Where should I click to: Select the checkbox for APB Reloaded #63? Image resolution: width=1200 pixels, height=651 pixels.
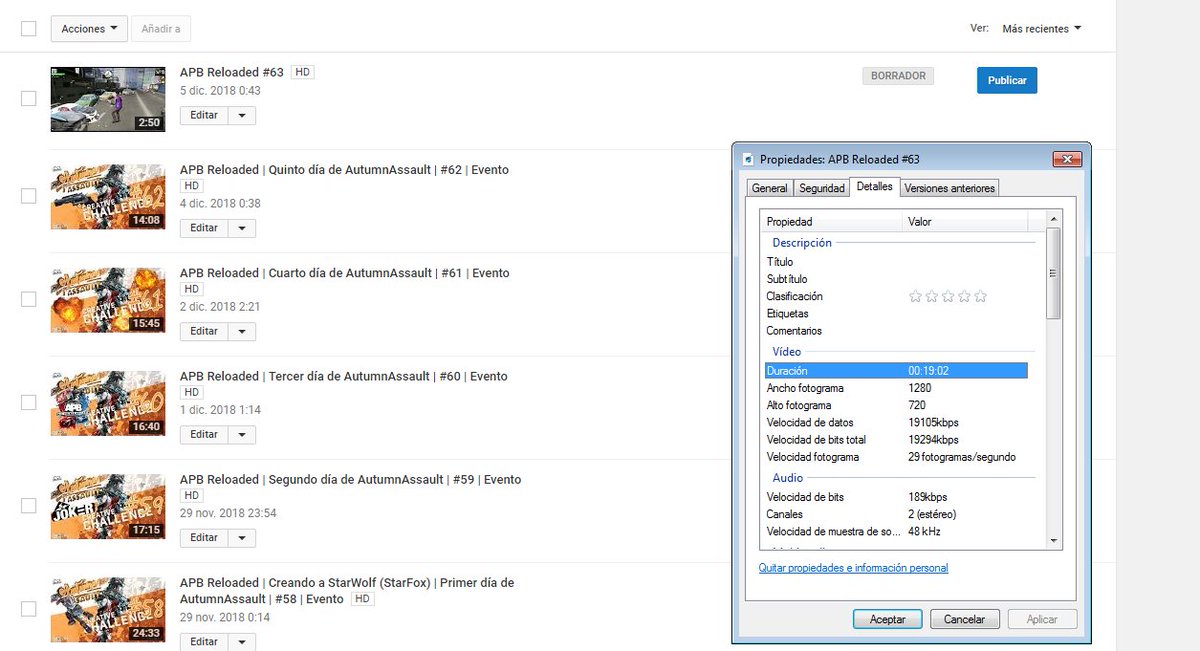coord(29,99)
